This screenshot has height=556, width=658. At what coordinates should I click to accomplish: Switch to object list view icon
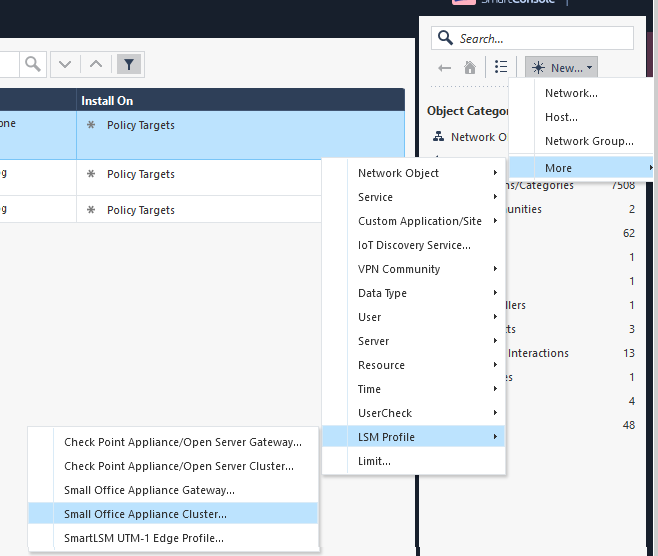coord(501,68)
